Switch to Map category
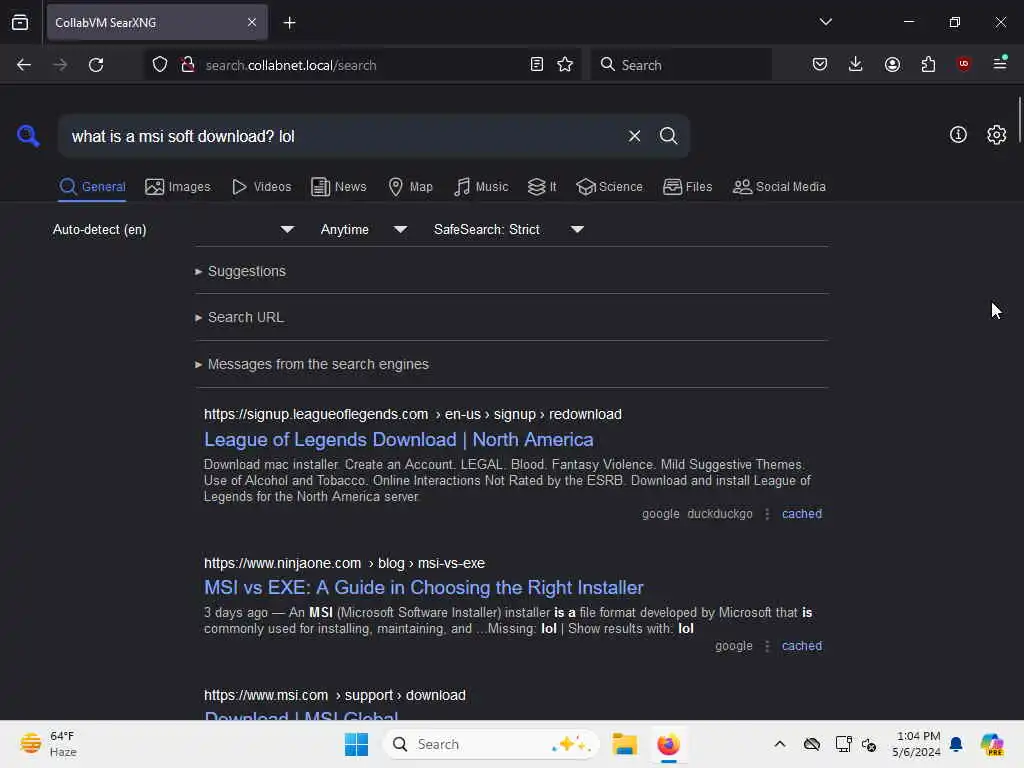 [x=411, y=187]
